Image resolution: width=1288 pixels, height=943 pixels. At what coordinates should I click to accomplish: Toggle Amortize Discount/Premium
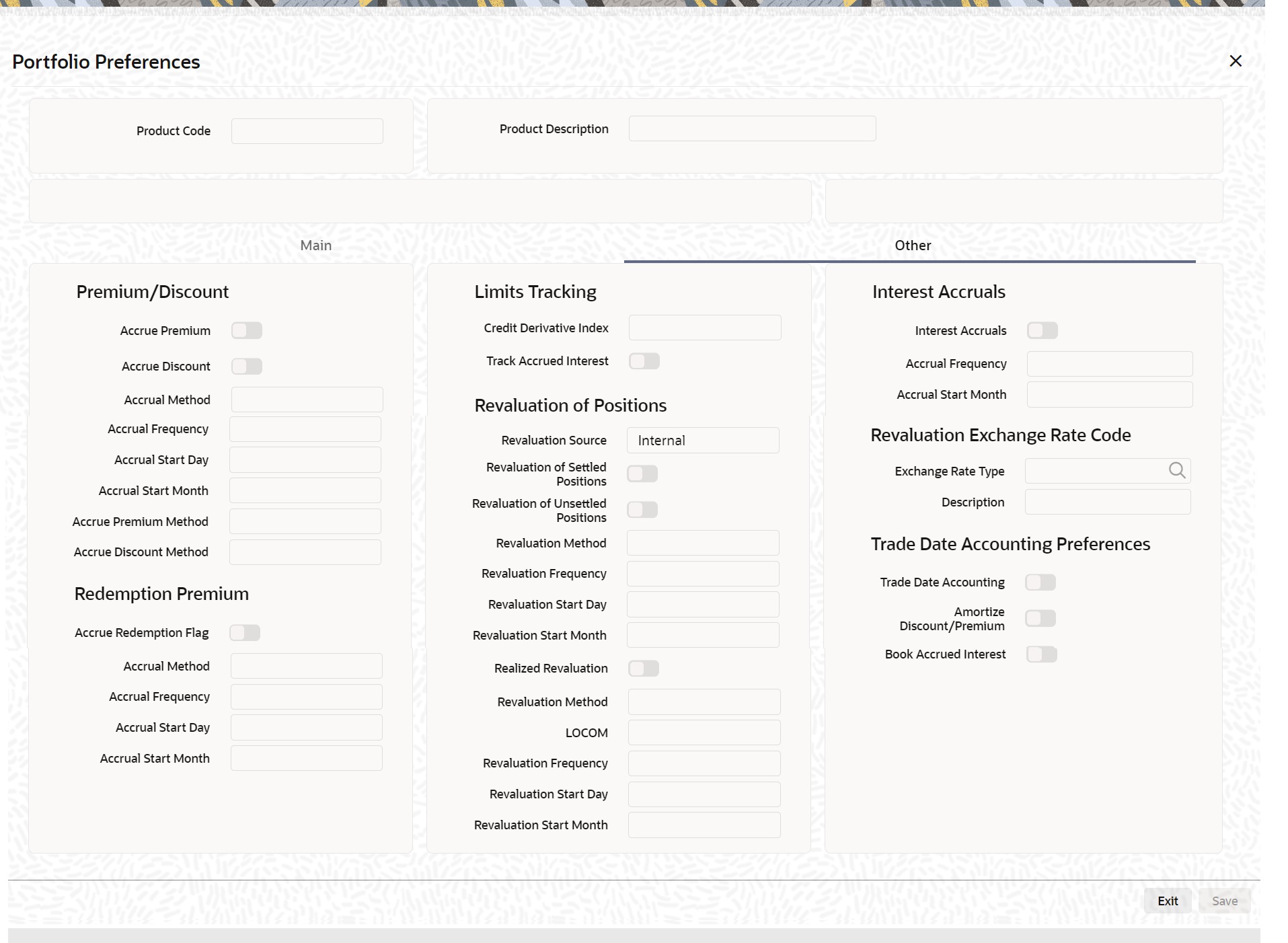point(1040,618)
